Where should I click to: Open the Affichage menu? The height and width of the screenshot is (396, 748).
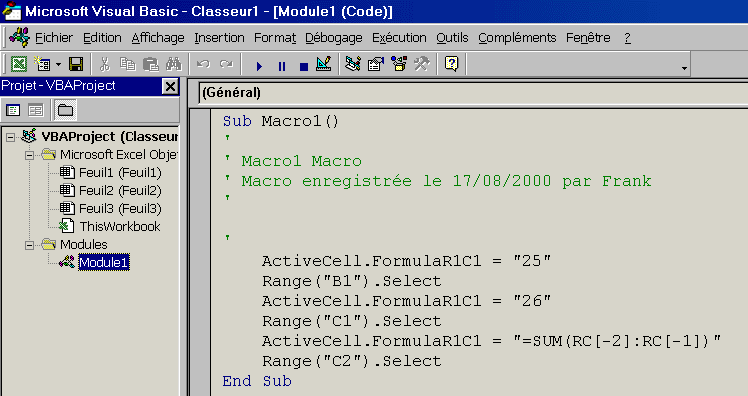tap(158, 38)
